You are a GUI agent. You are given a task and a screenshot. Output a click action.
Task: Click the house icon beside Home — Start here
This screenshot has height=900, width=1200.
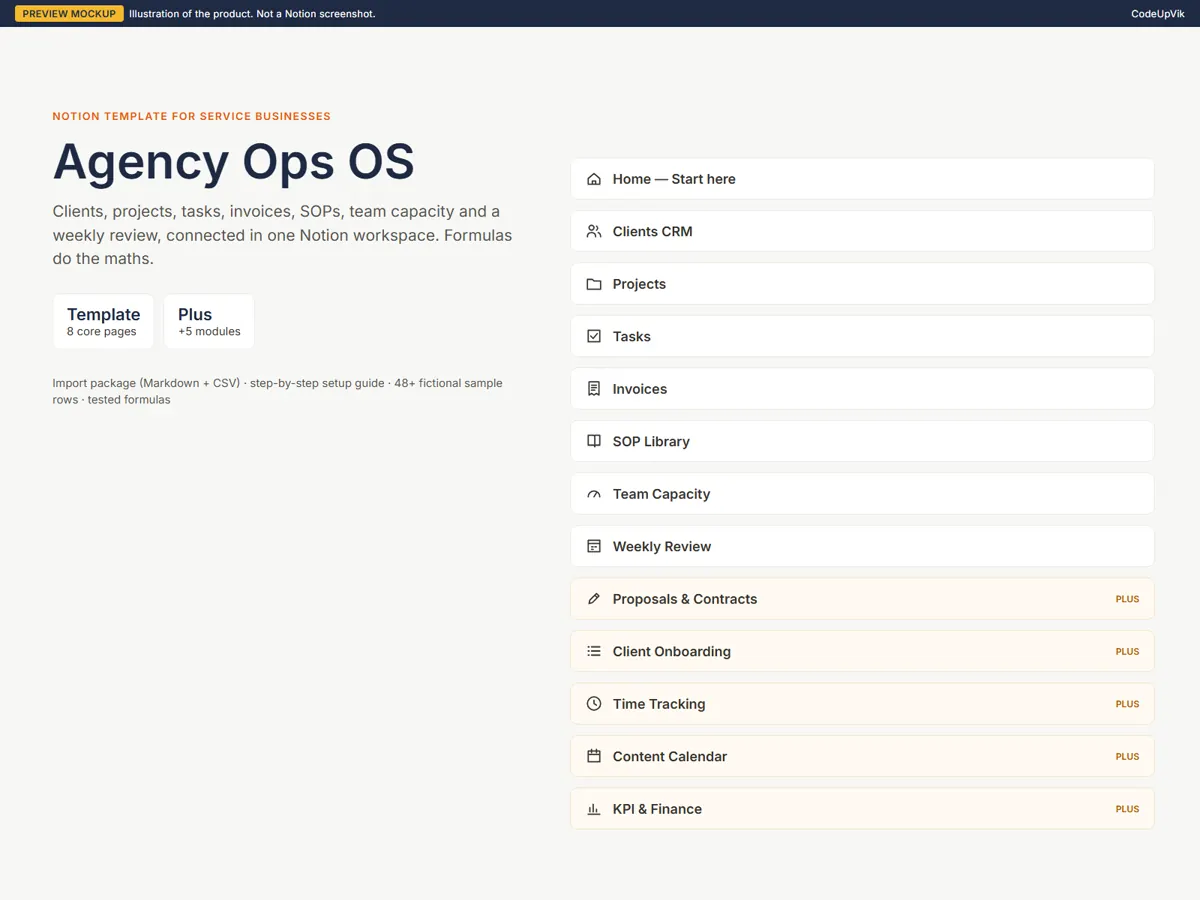click(x=594, y=179)
